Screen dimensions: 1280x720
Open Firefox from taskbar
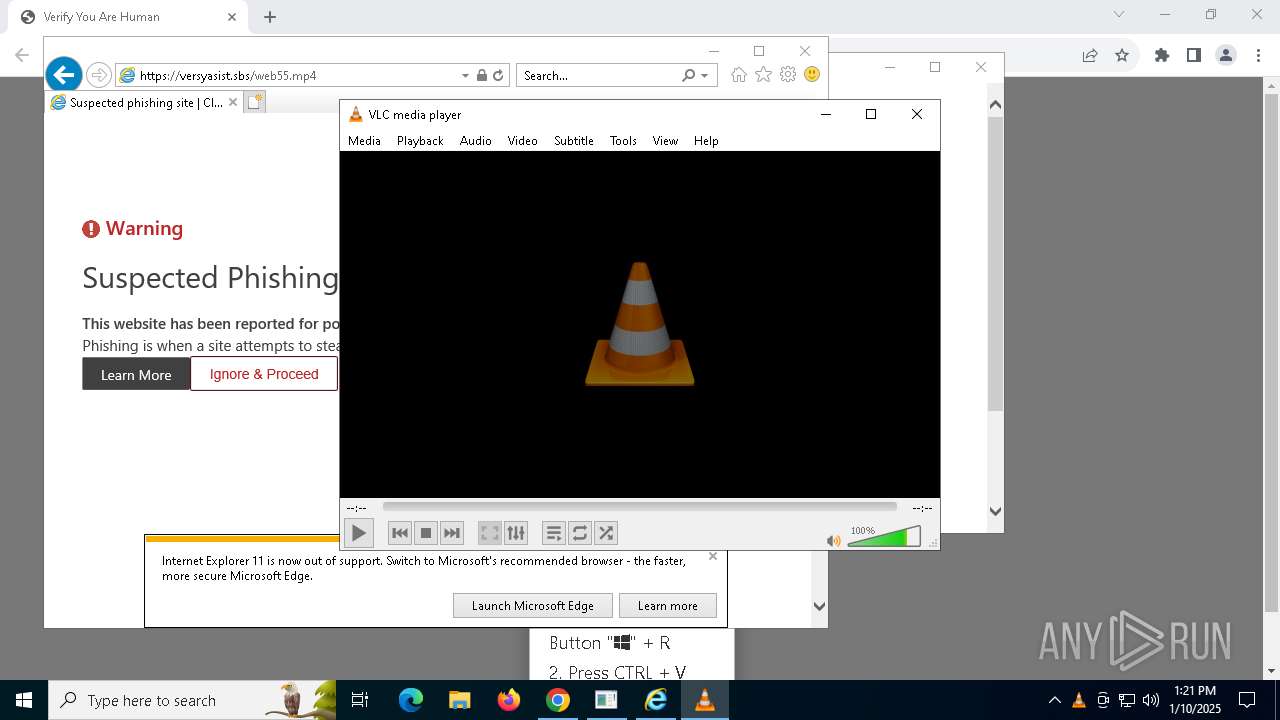(x=509, y=700)
